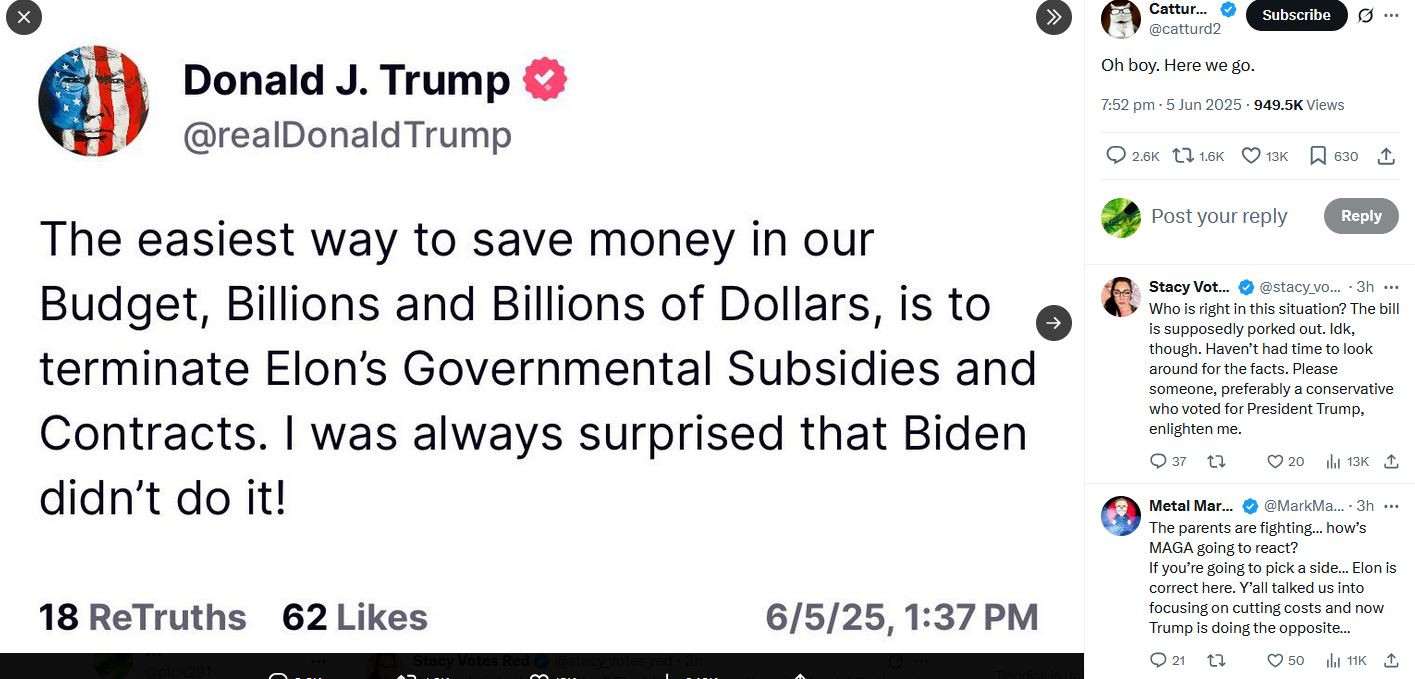This screenshot has height=679, width=1415.
Task: Click the Grok icon beside Subscribe
Action: [1365, 15]
